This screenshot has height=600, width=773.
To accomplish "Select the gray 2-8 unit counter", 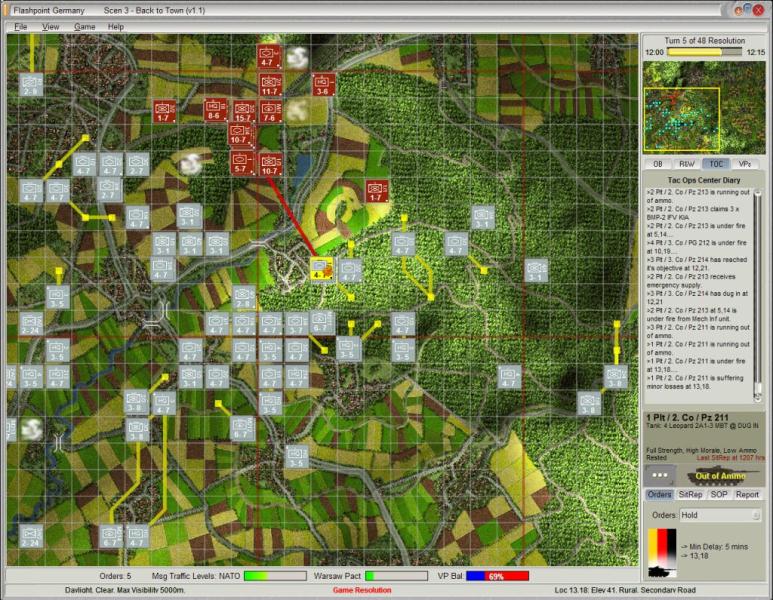I will tap(31, 84).
